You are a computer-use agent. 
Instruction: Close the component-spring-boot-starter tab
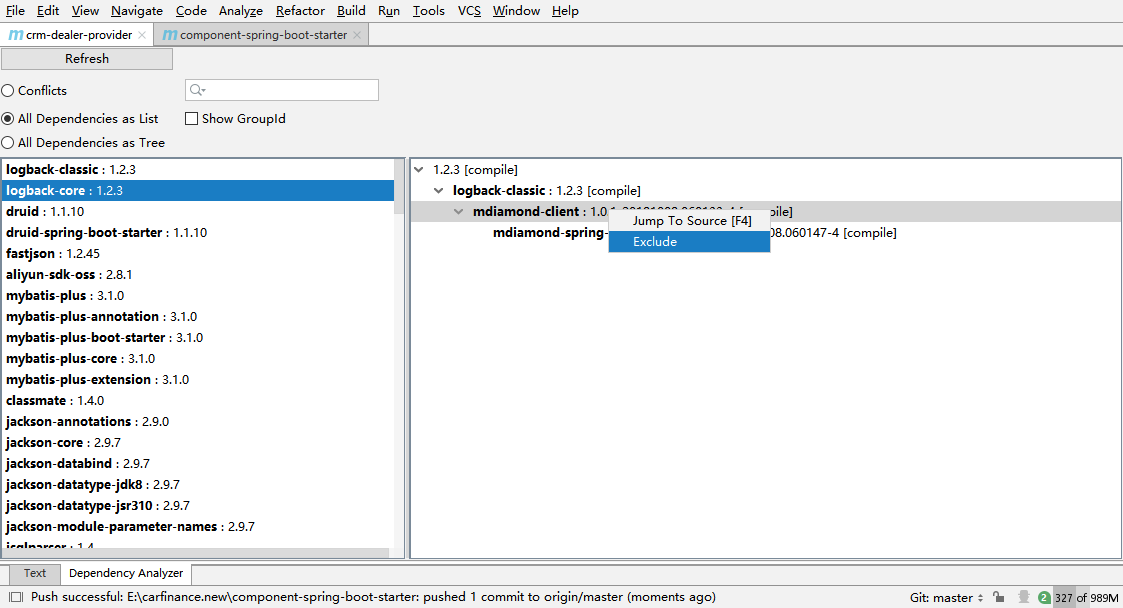pyautogui.click(x=357, y=35)
